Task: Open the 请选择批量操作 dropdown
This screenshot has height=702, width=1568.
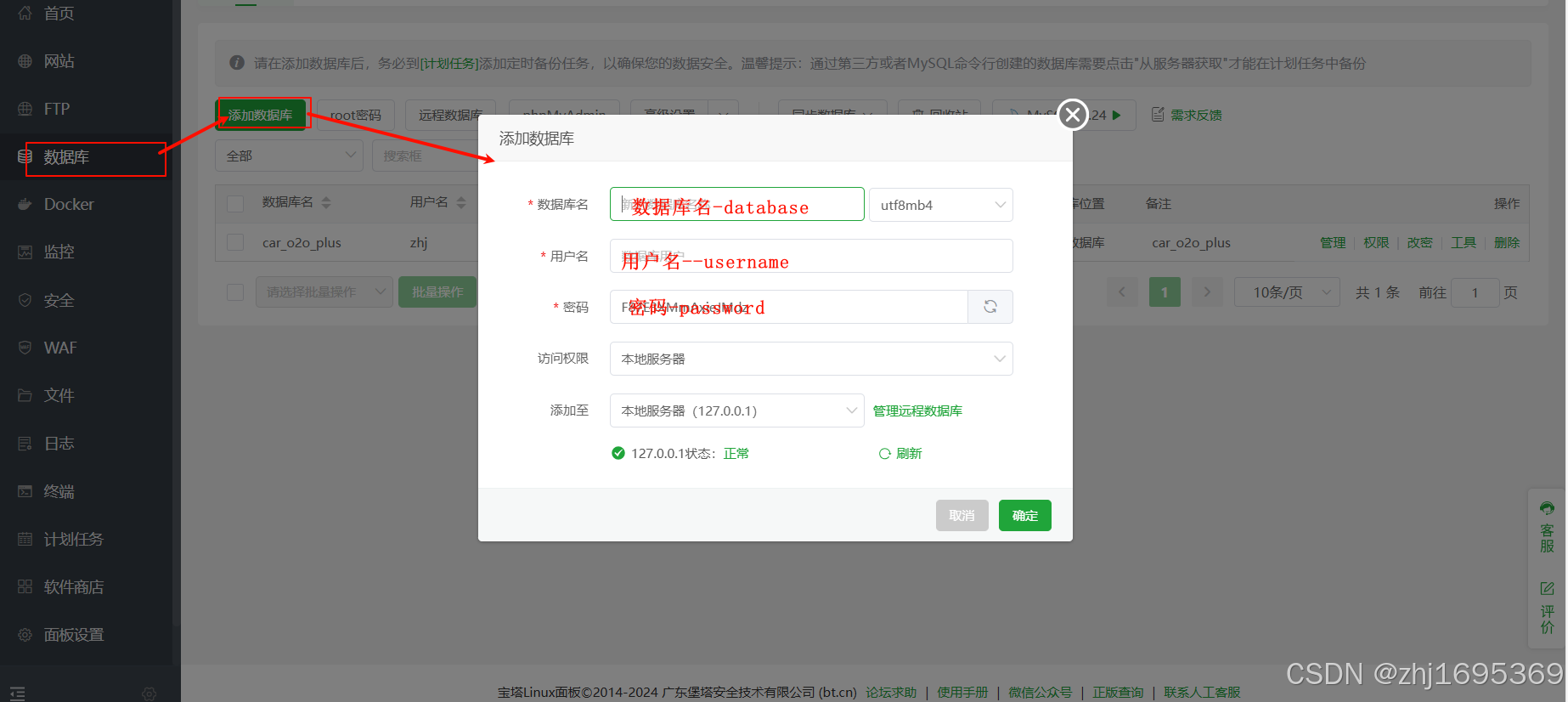Action: pyautogui.click(x=324, y=292)
